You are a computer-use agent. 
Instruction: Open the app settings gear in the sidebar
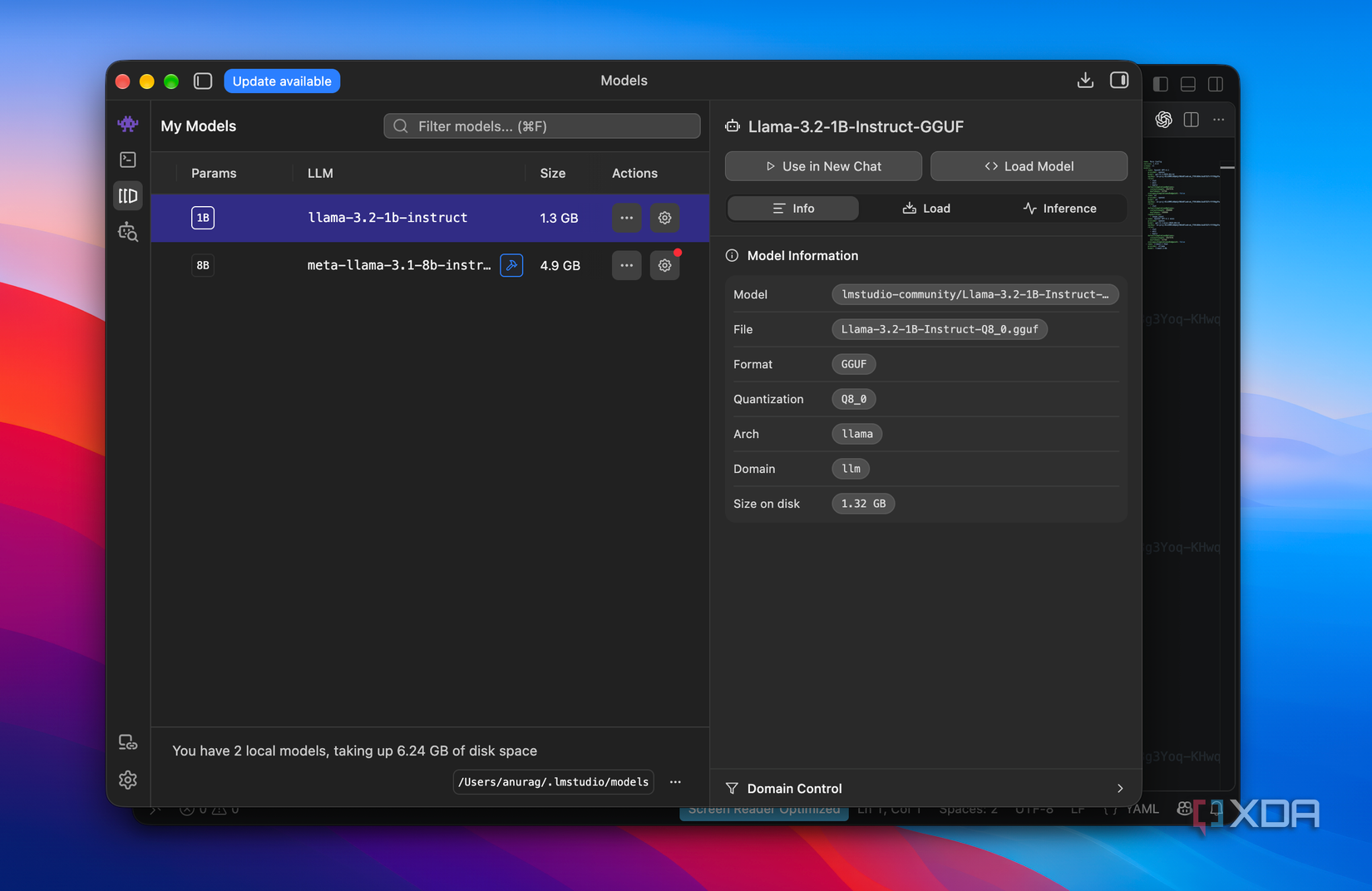click(x=127, y=780)
